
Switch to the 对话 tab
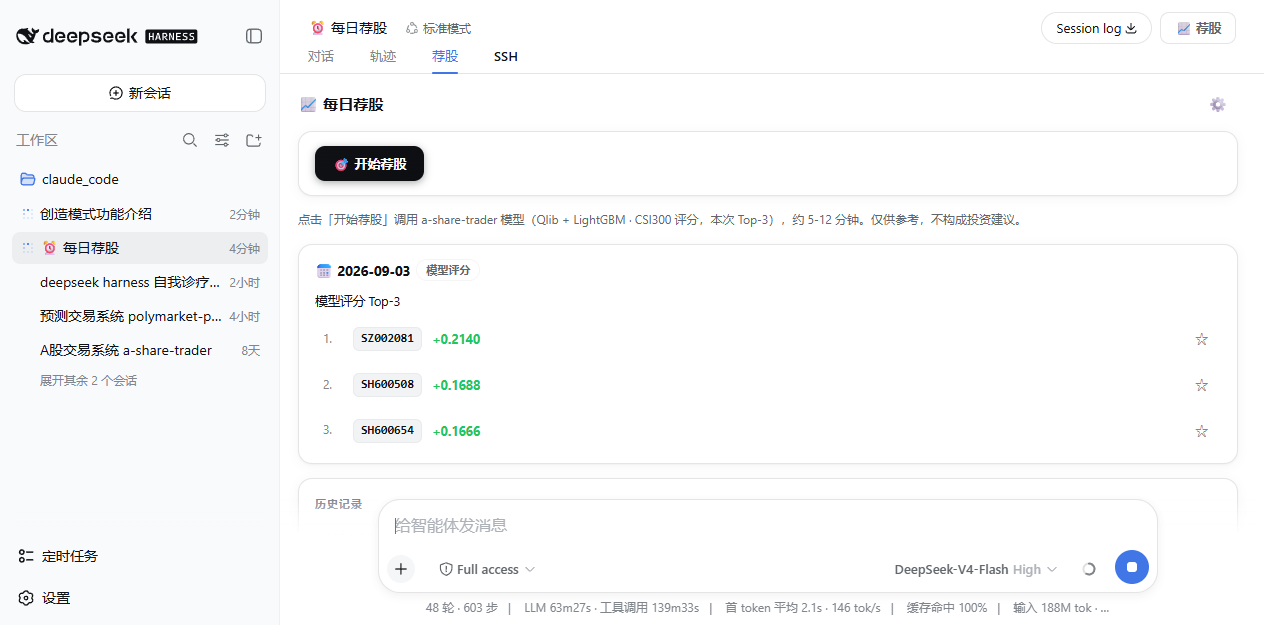pyautogui.click(x=320, y=56)
